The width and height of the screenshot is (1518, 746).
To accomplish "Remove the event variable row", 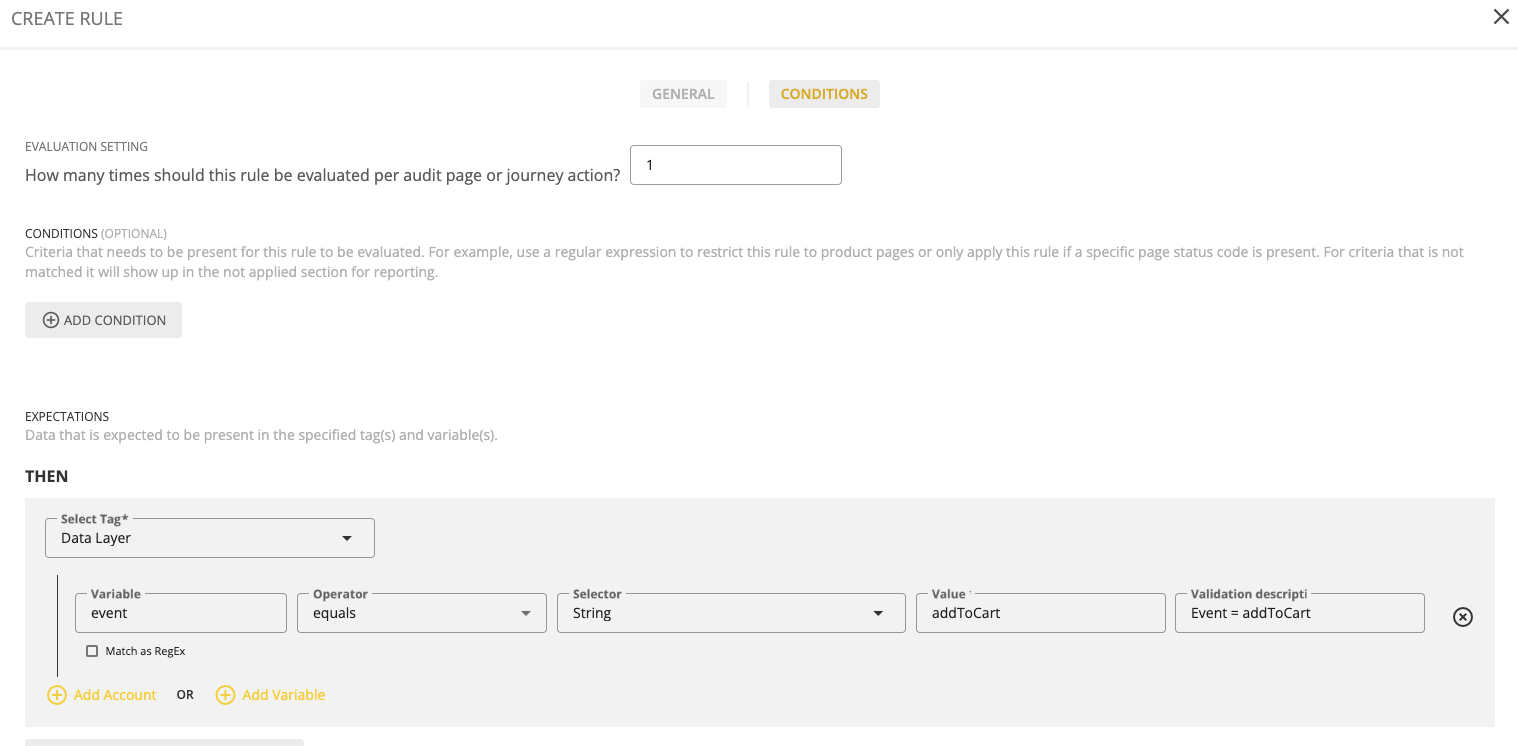I will click(1462, 617).
